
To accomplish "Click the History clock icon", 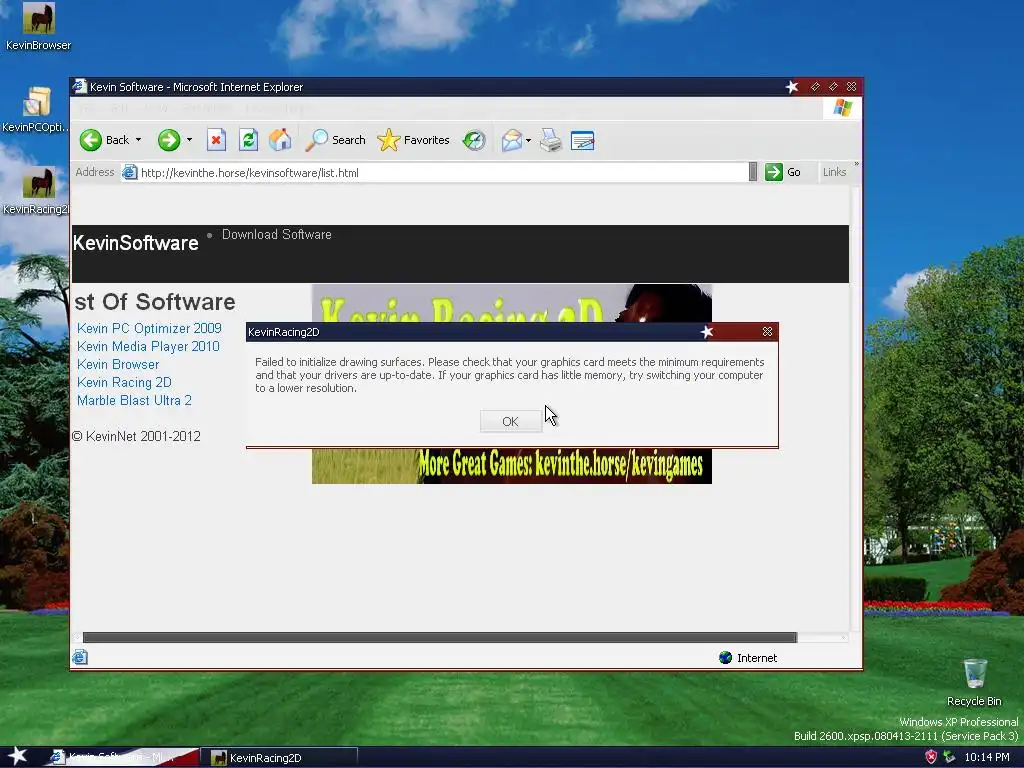I will (474, 140).
